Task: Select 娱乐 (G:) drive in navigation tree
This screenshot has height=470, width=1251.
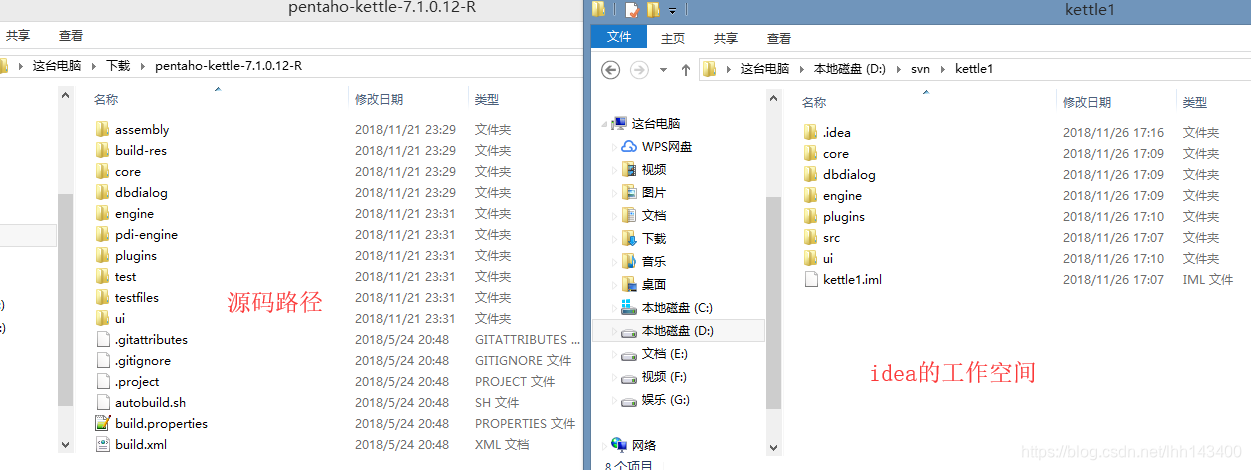Action: pos(666,399)
